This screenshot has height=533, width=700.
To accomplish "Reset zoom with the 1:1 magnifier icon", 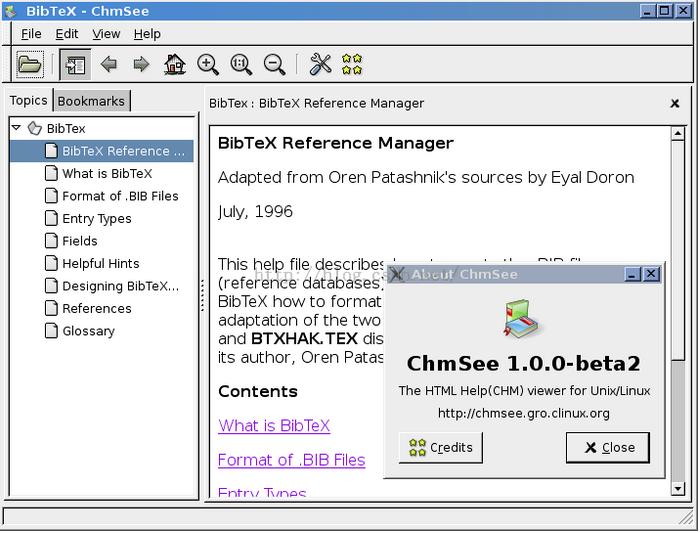I will tap(241, 65).
